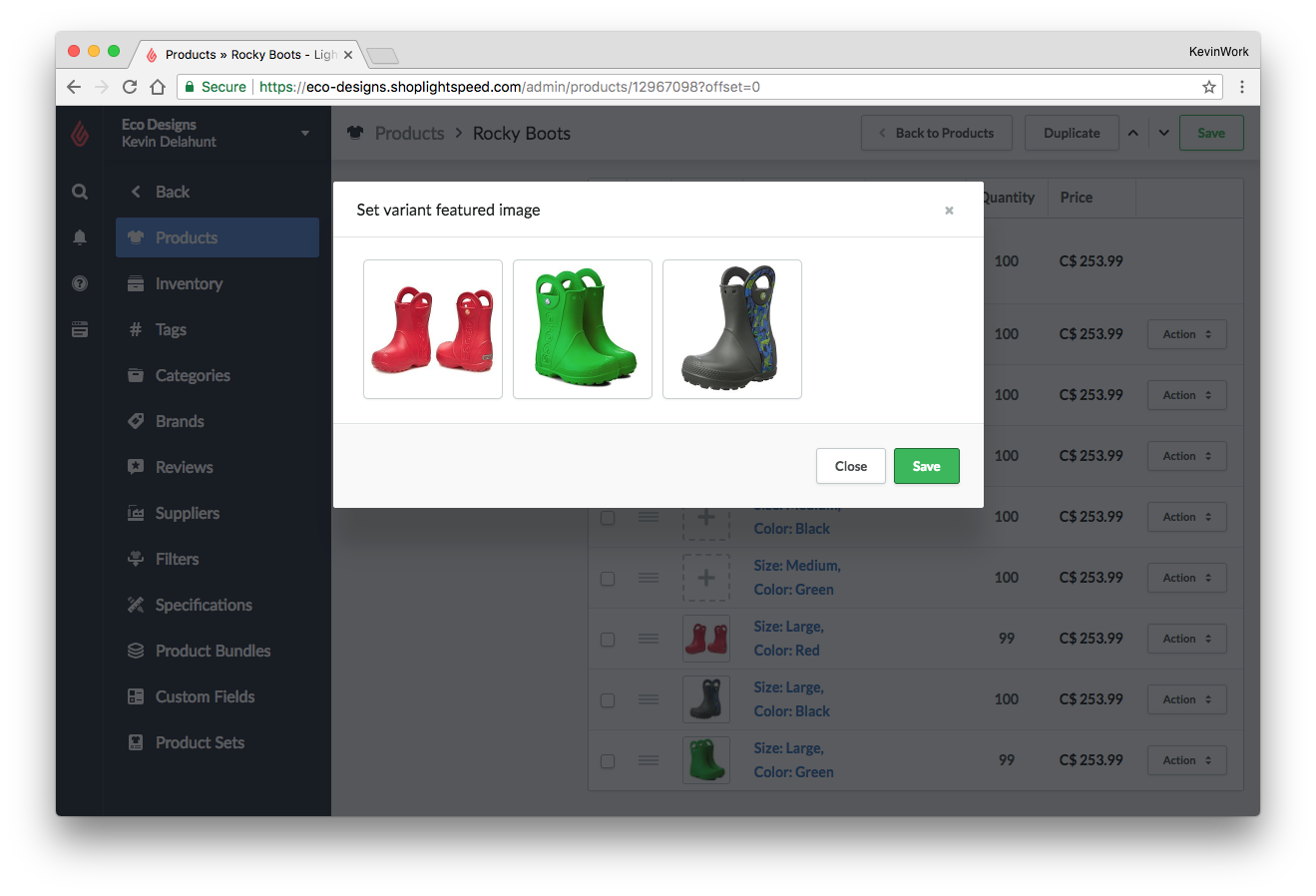Click Back to Products button
The image size is (1316, 896).
click(x=936, y=133)
